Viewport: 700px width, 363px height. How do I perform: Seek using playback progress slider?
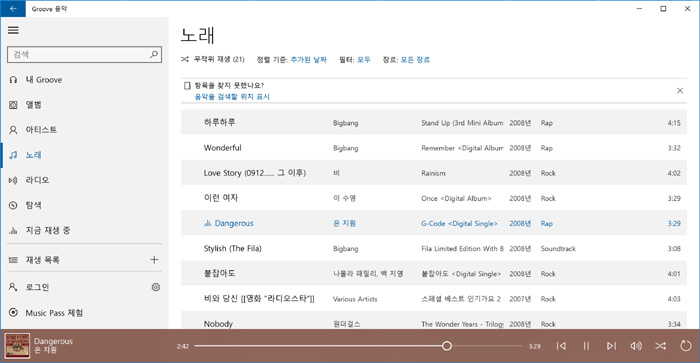point(358,346)
